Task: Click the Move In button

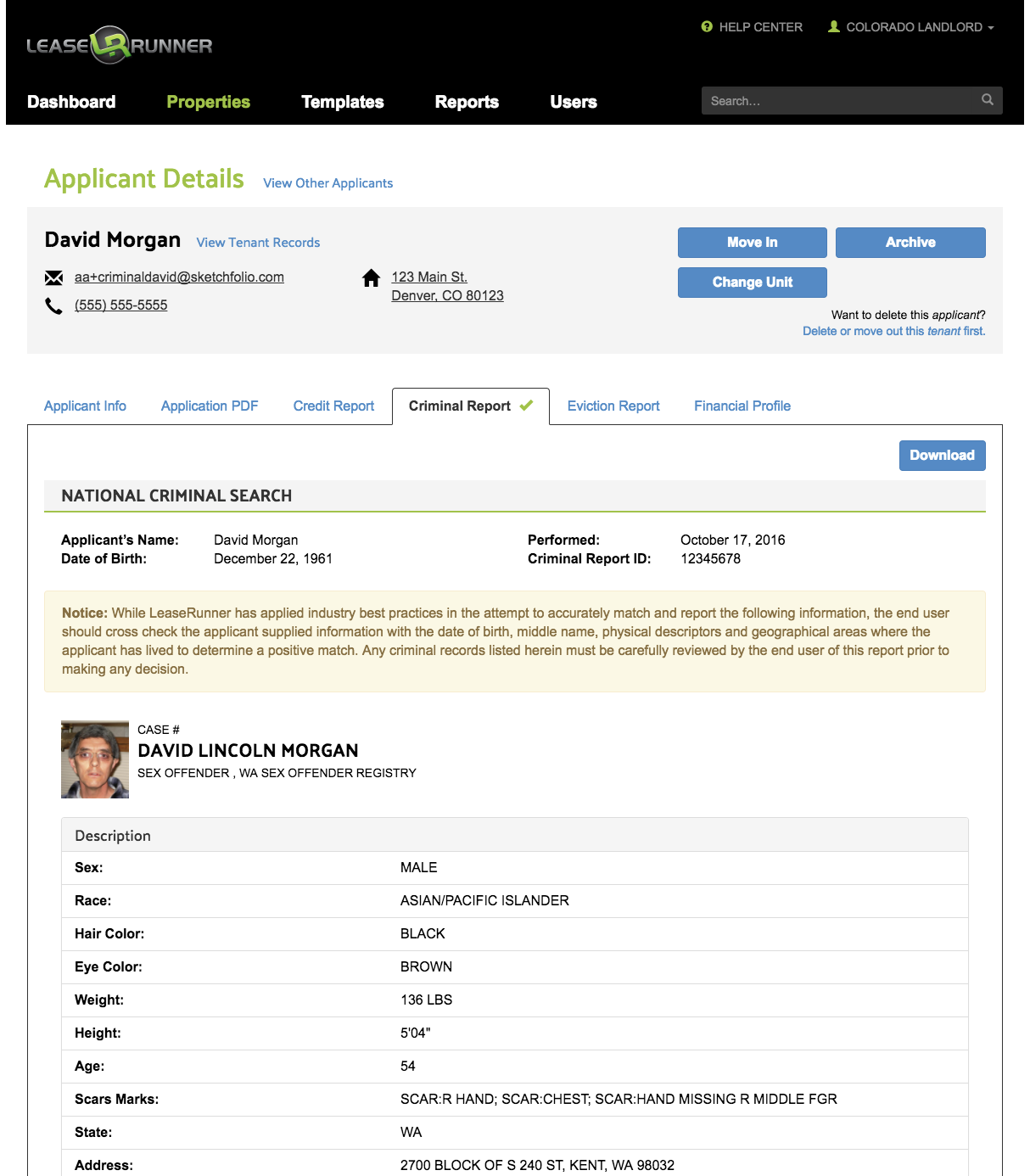Action: (752, 242)
